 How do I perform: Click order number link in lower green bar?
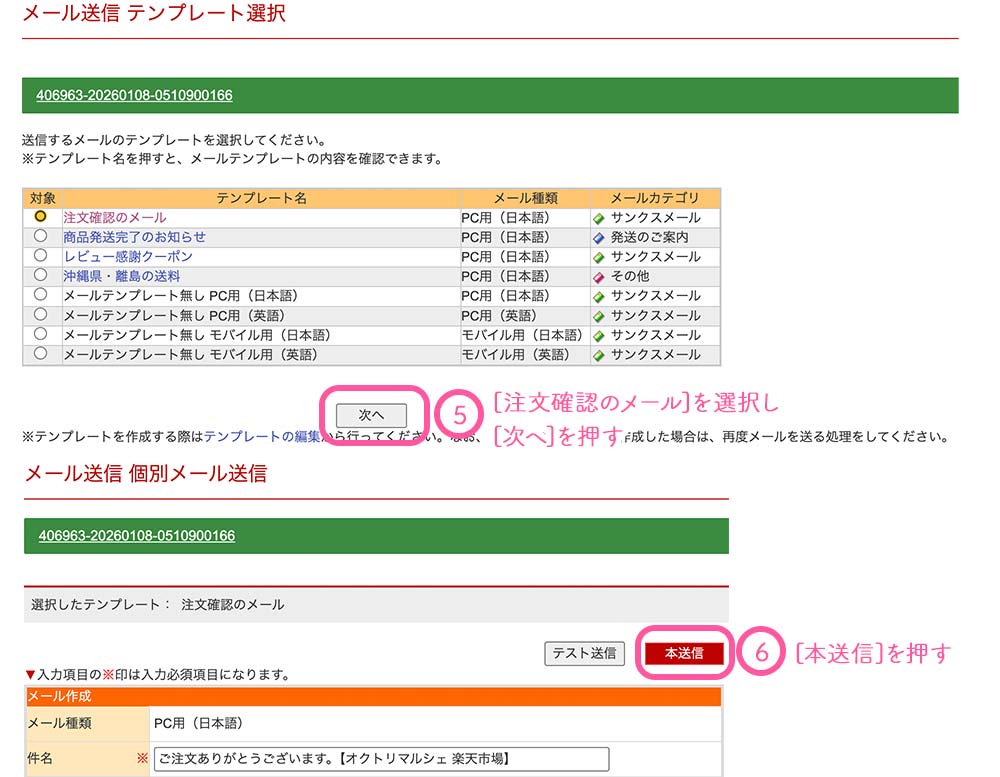(137, 536)
